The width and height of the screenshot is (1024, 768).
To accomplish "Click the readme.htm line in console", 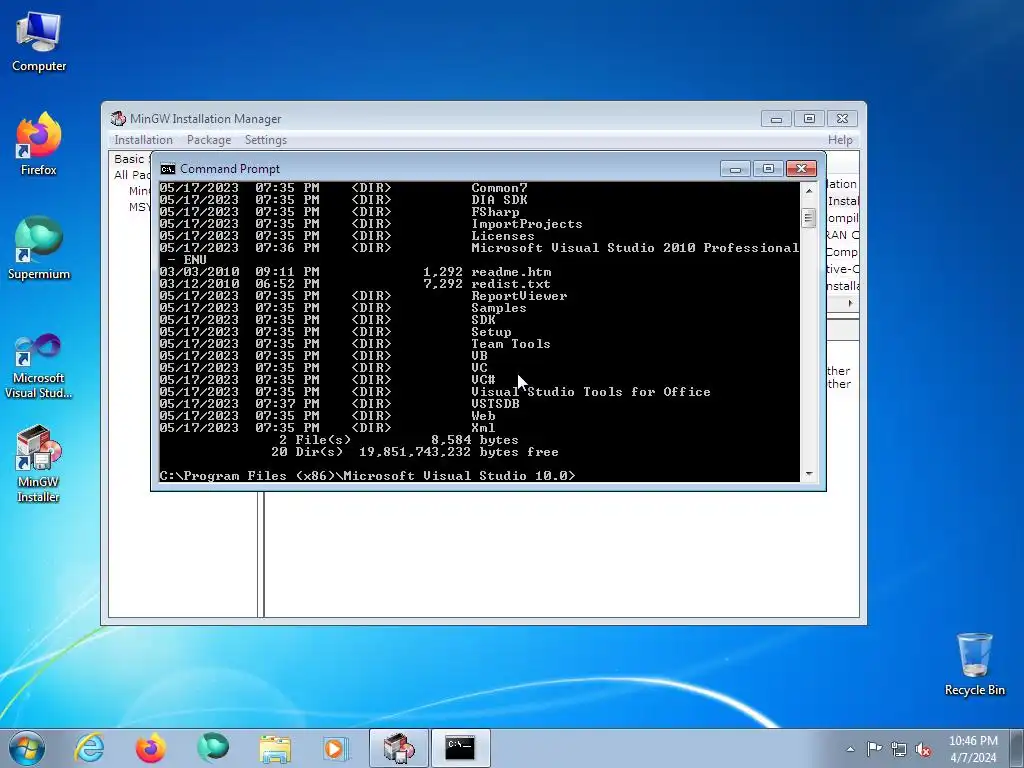I will [x=355, y=272].
